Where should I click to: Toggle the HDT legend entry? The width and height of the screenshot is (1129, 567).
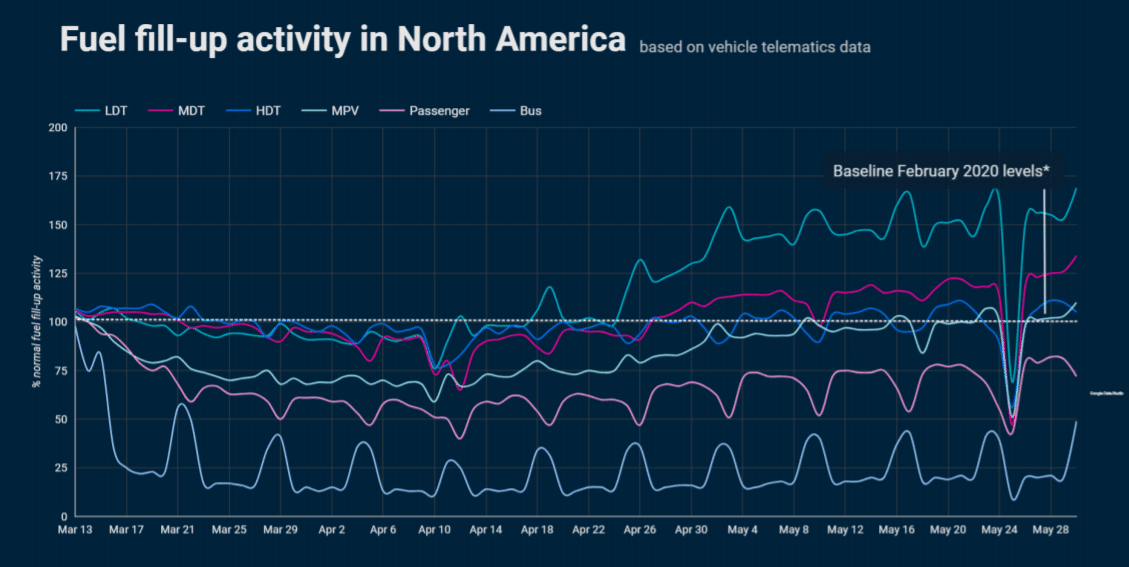tap(253, 111)
